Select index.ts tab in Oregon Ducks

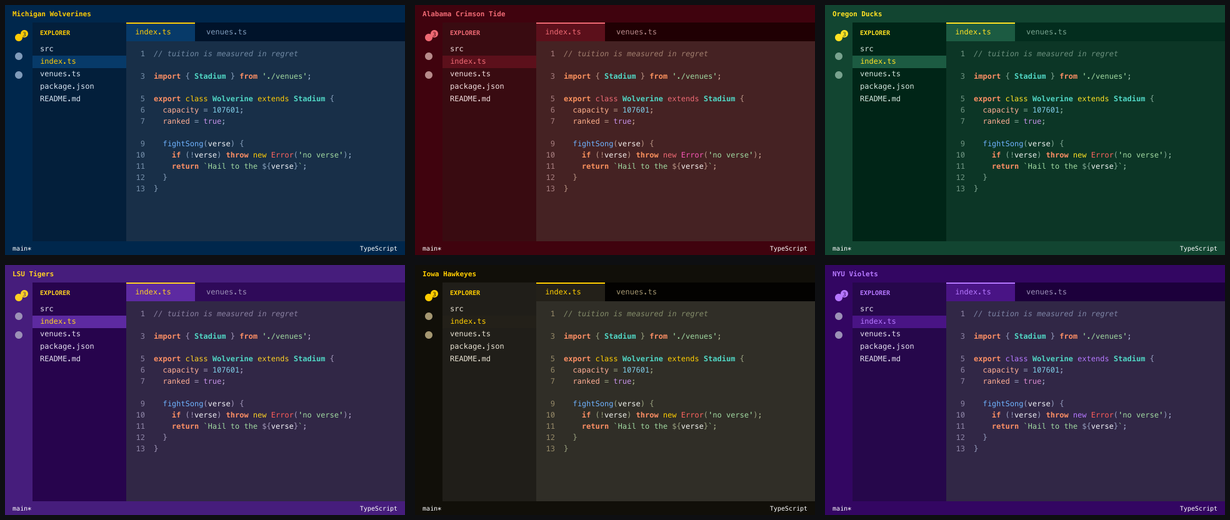tap(980, 32)
